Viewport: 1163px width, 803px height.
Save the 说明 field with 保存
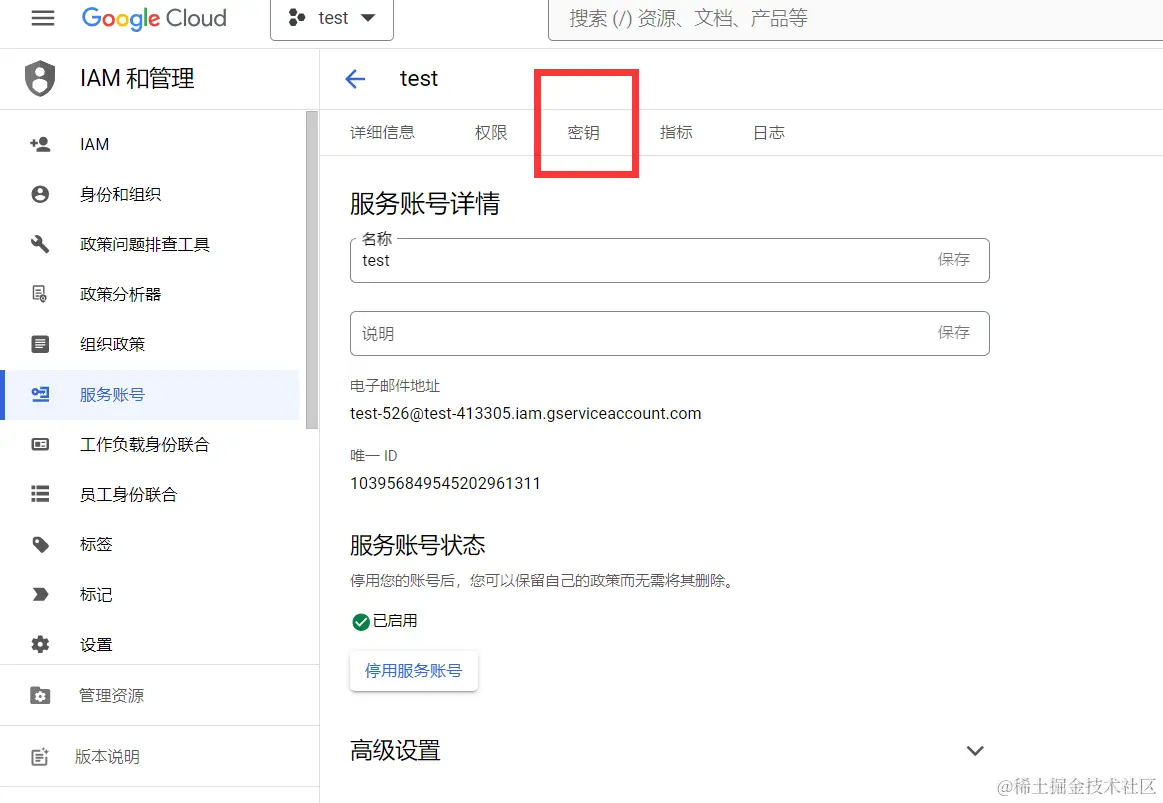[x=954, y=332]
